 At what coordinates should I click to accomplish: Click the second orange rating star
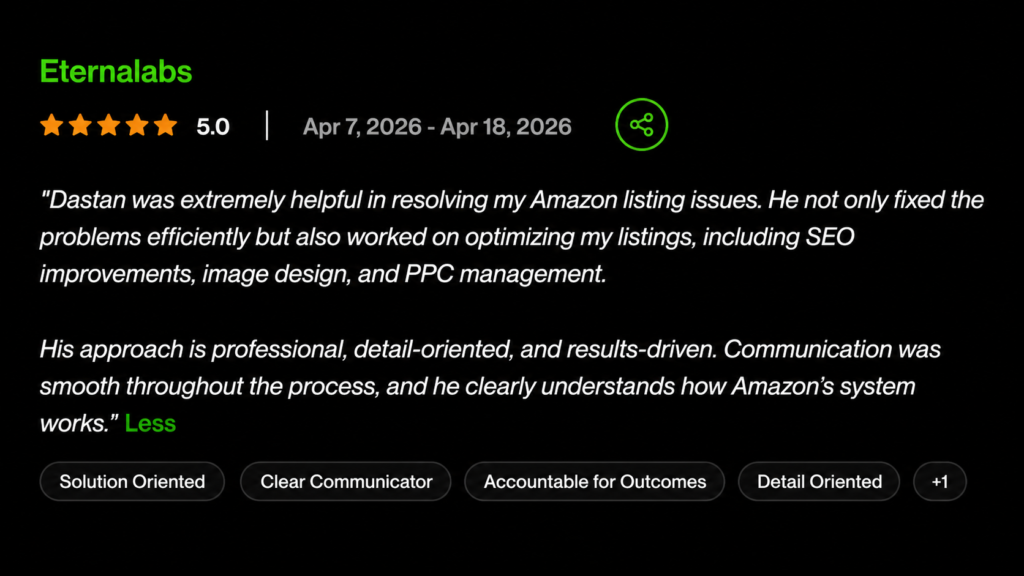click(79, 126)
